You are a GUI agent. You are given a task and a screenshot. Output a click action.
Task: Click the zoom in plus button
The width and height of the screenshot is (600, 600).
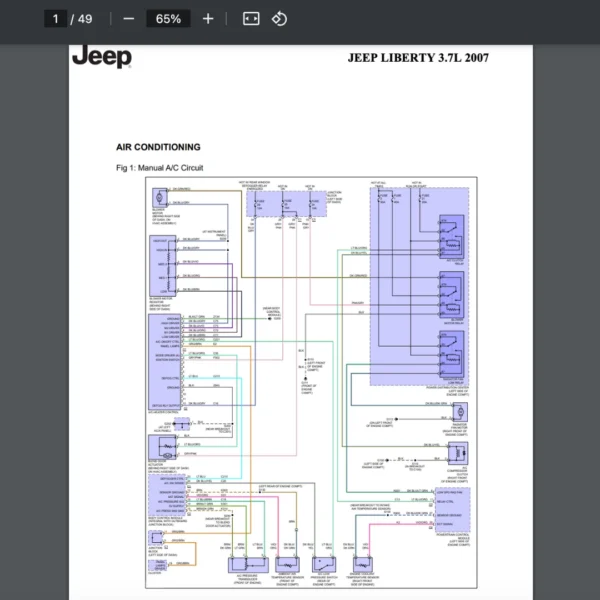(x=208, y=19)
